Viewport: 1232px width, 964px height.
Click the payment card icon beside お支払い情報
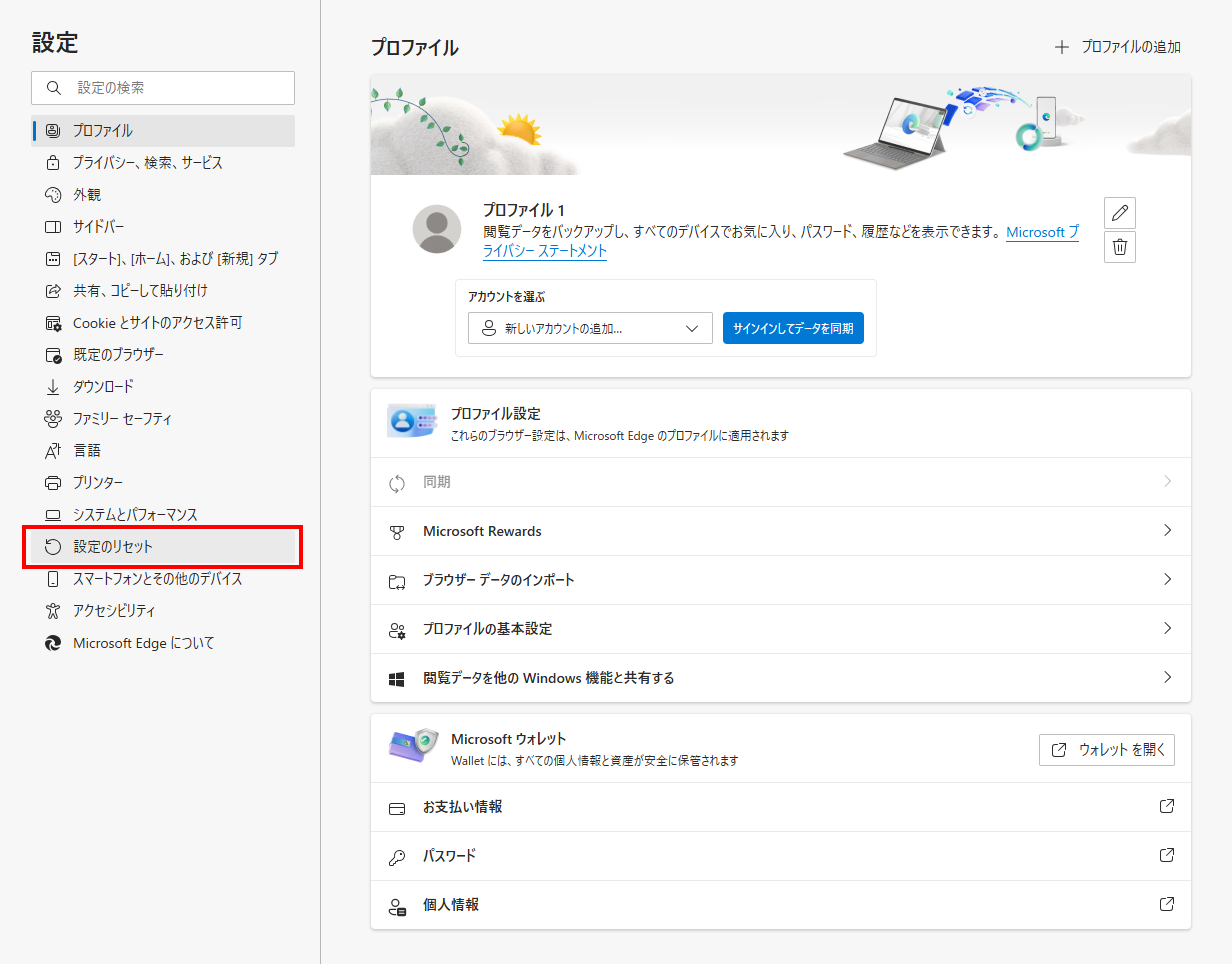coord(397,808)
